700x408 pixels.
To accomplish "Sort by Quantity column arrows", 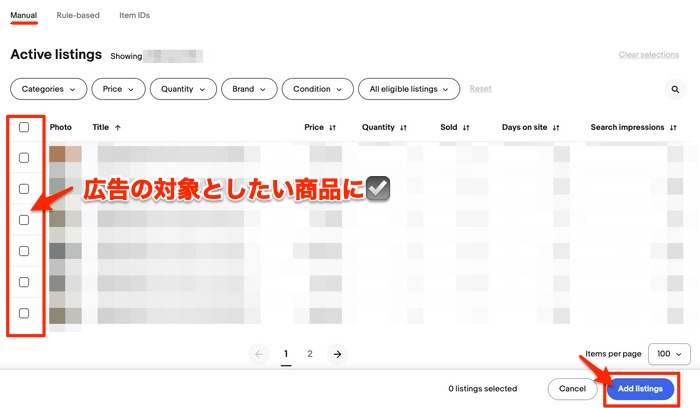I will (403, 128).
